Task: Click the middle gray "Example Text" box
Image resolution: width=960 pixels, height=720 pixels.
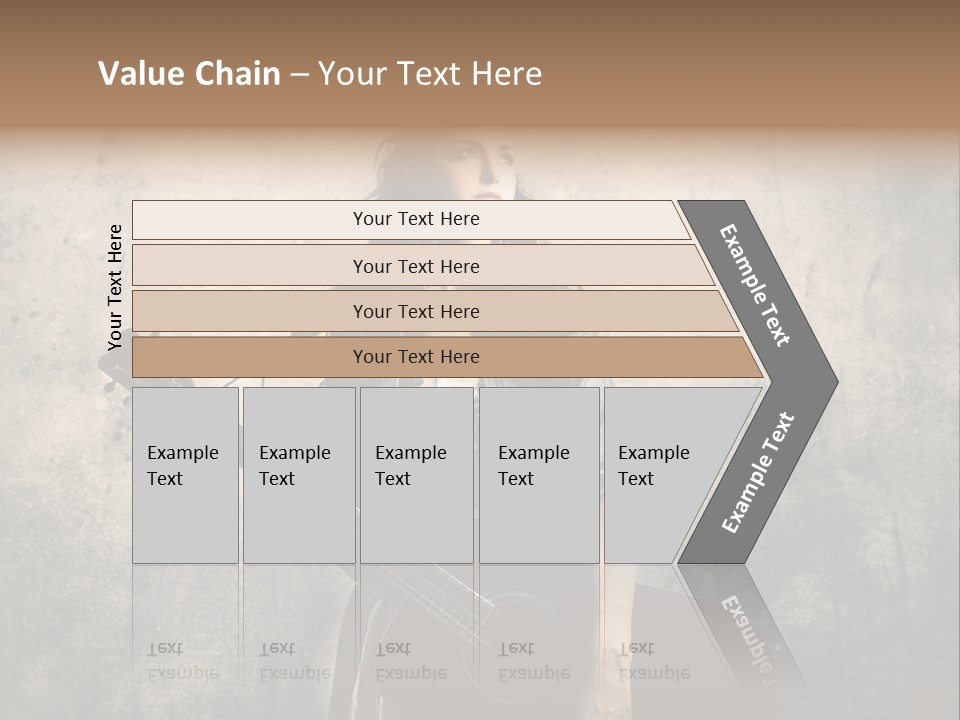Action: (x=416, y=475)
